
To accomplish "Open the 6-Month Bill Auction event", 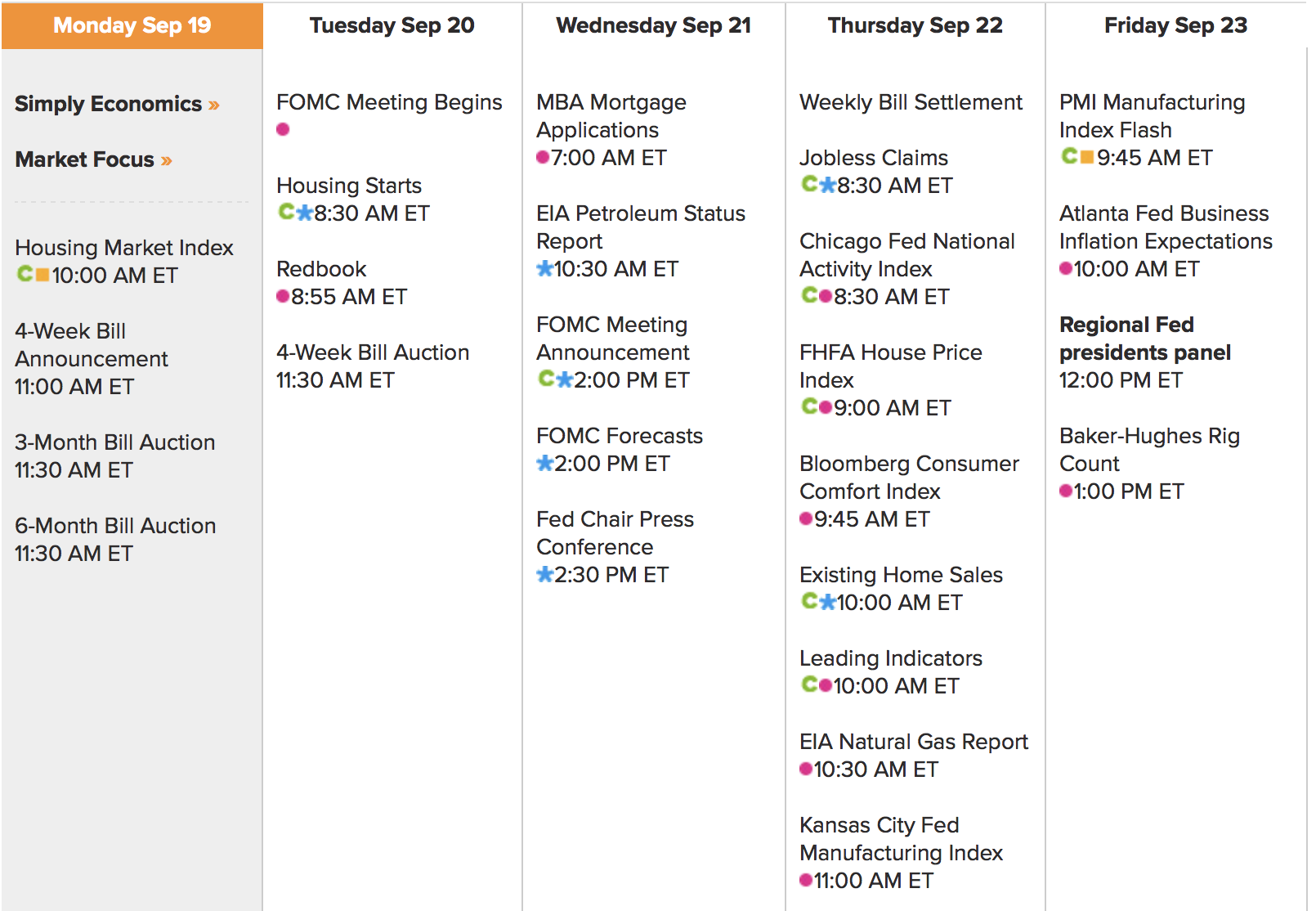I will (115, 526).
